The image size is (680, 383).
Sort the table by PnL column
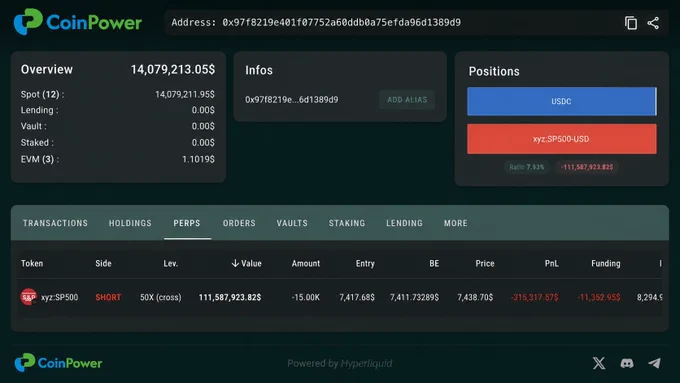pos(552,263)
